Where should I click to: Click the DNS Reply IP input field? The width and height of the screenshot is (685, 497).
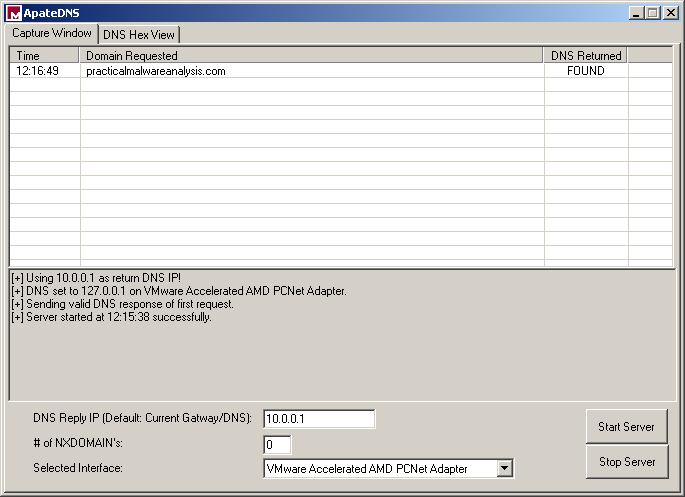[x=319, y=419]
